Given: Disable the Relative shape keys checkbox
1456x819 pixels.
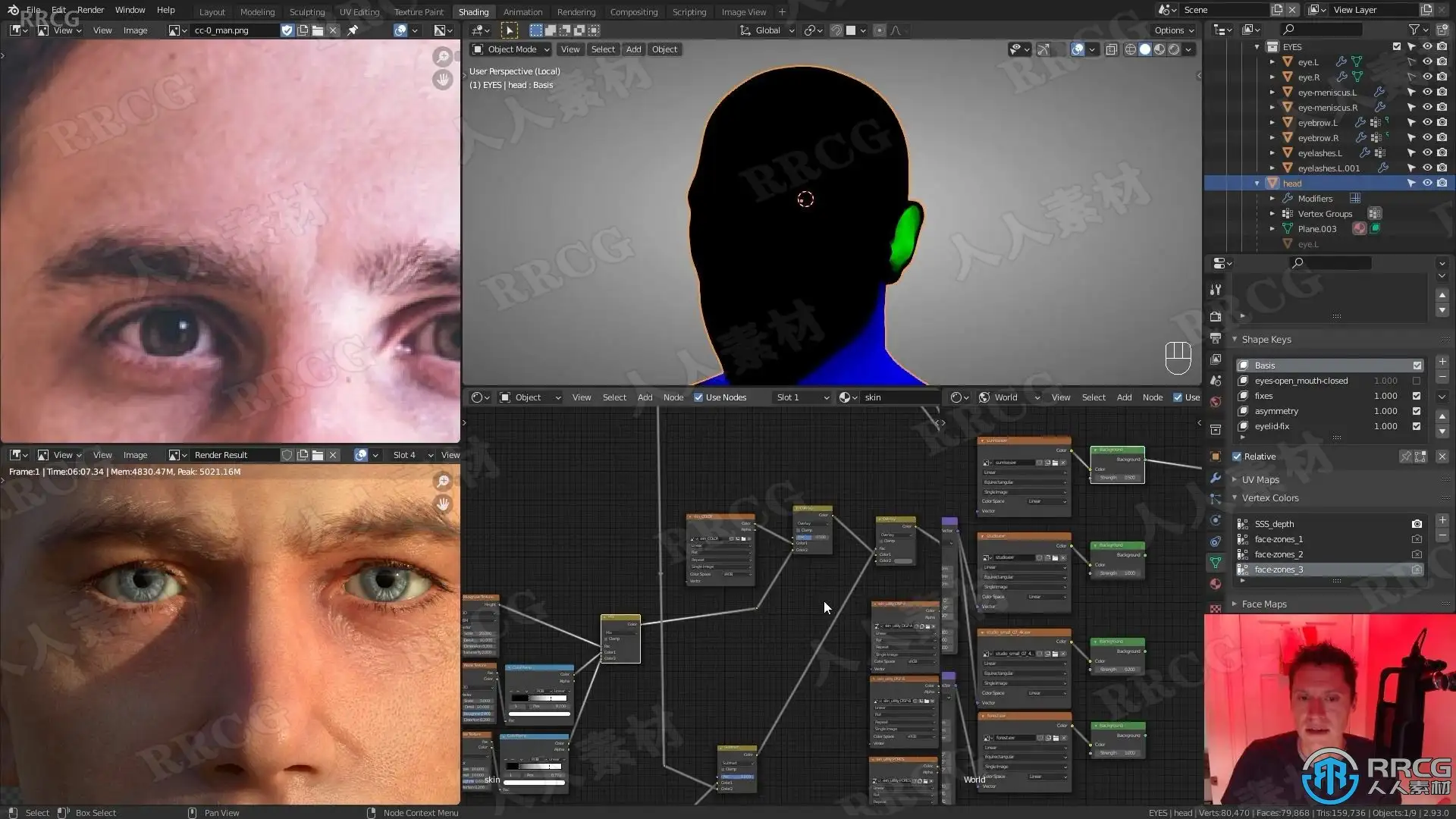Looking at the screenshot, I should click(x=1237, y=457).
